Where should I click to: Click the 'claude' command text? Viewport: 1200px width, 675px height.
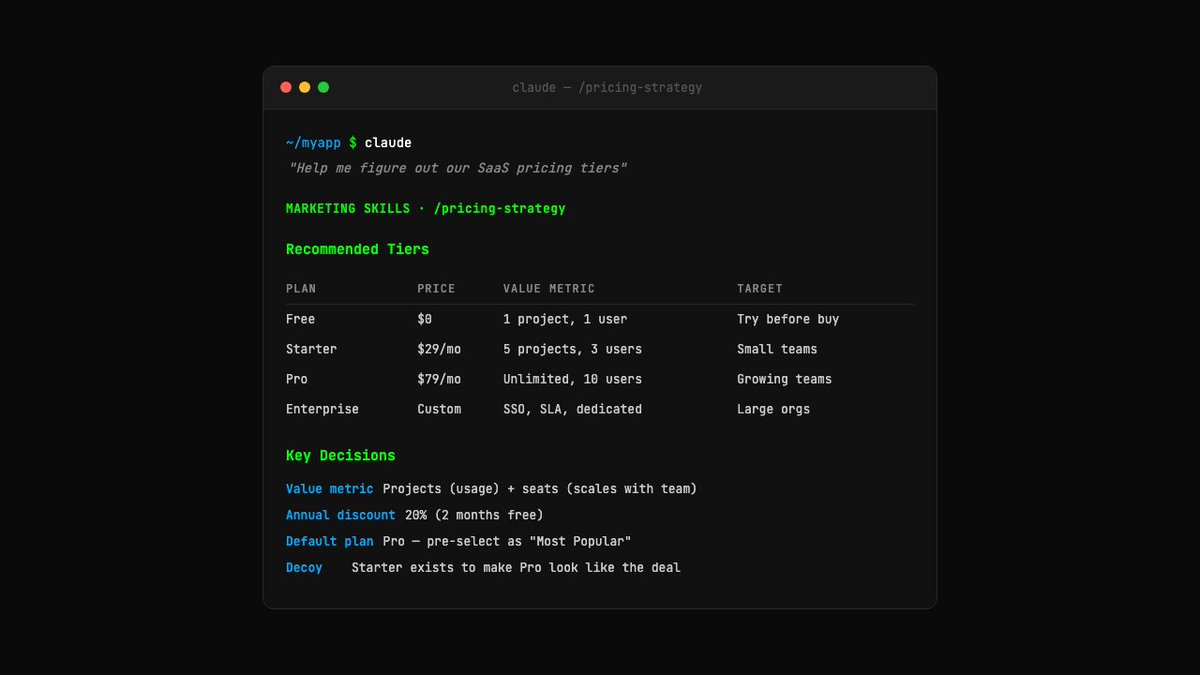(x=388, y=143)
